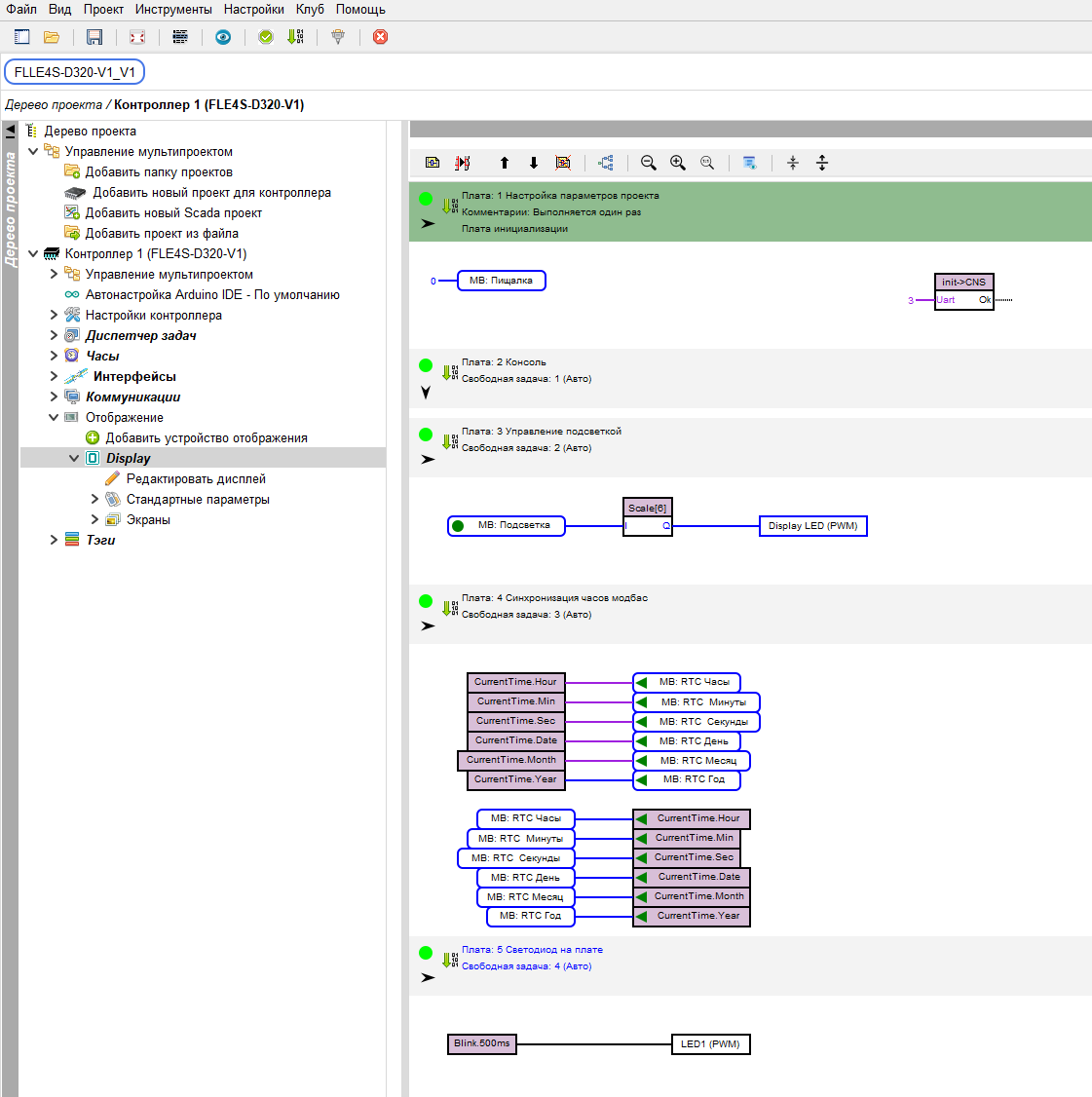Open the block tree structure icon
The image size is (1092, 1097).
(606, 163)
